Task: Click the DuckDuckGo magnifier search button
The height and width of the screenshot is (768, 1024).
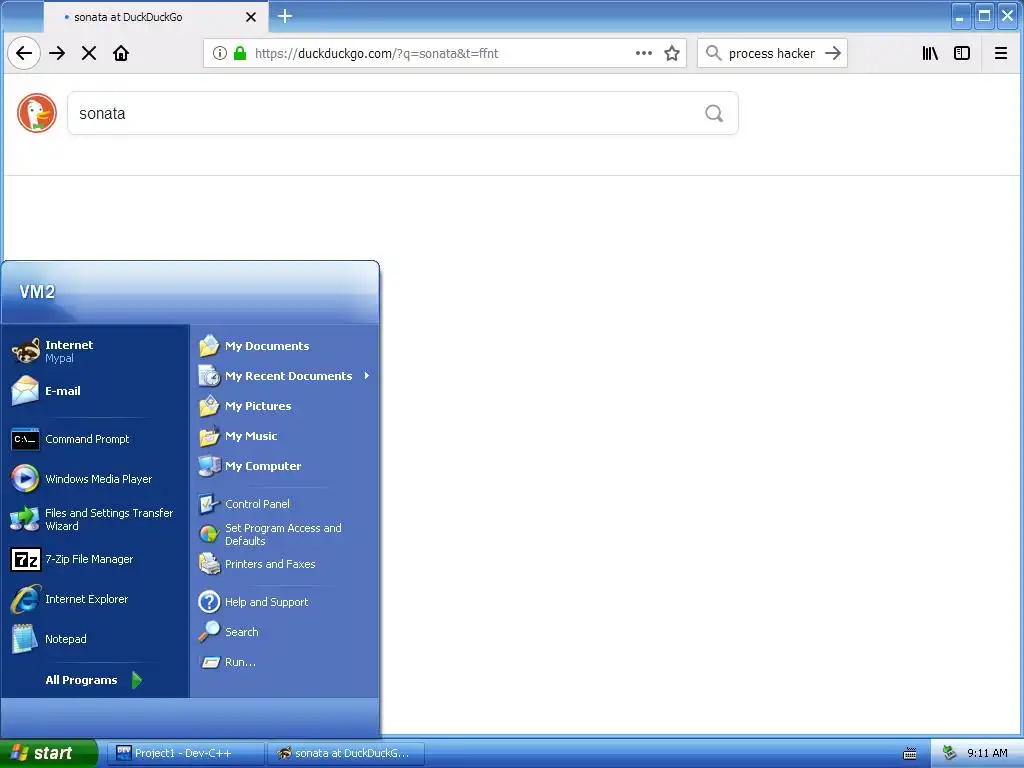Action: (x=714, y=114)
